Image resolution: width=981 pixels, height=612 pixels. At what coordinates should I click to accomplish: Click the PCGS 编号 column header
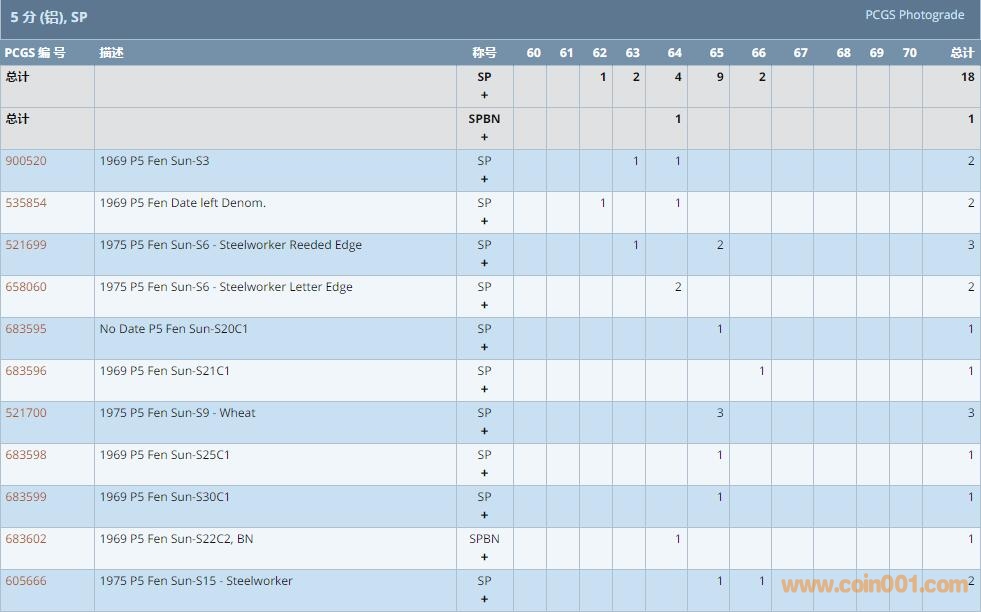click(x=35, y=53)
